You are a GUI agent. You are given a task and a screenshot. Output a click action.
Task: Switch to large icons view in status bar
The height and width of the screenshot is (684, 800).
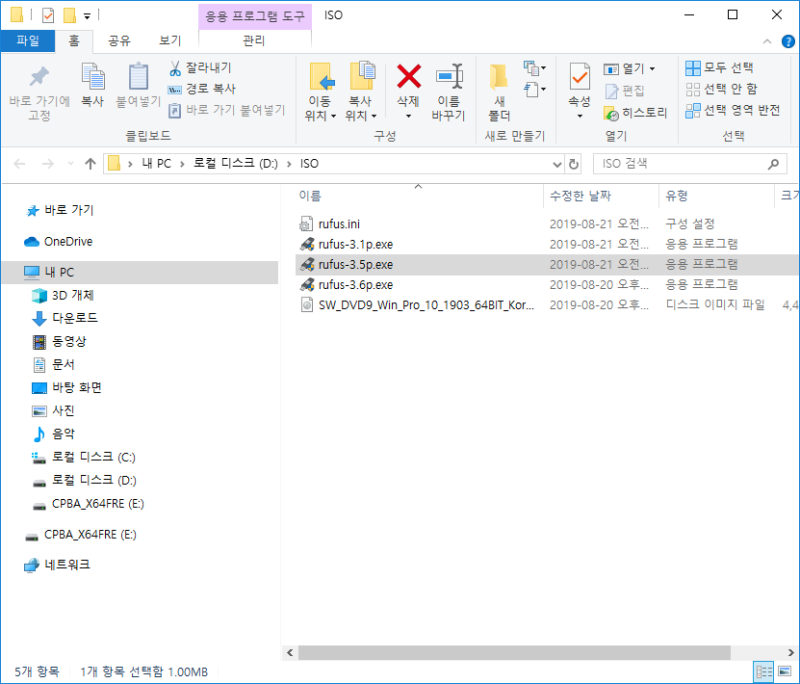785,671
